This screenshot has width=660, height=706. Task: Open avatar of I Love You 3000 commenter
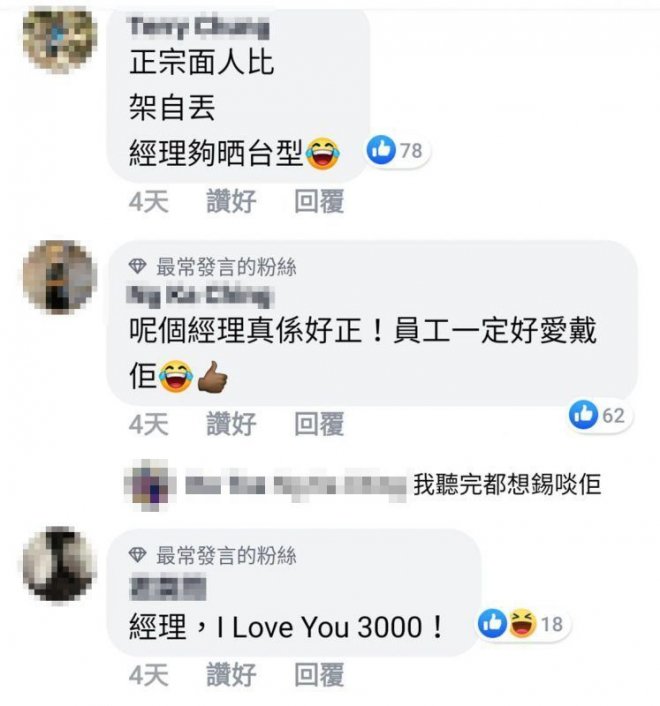[x=60, y=565]
